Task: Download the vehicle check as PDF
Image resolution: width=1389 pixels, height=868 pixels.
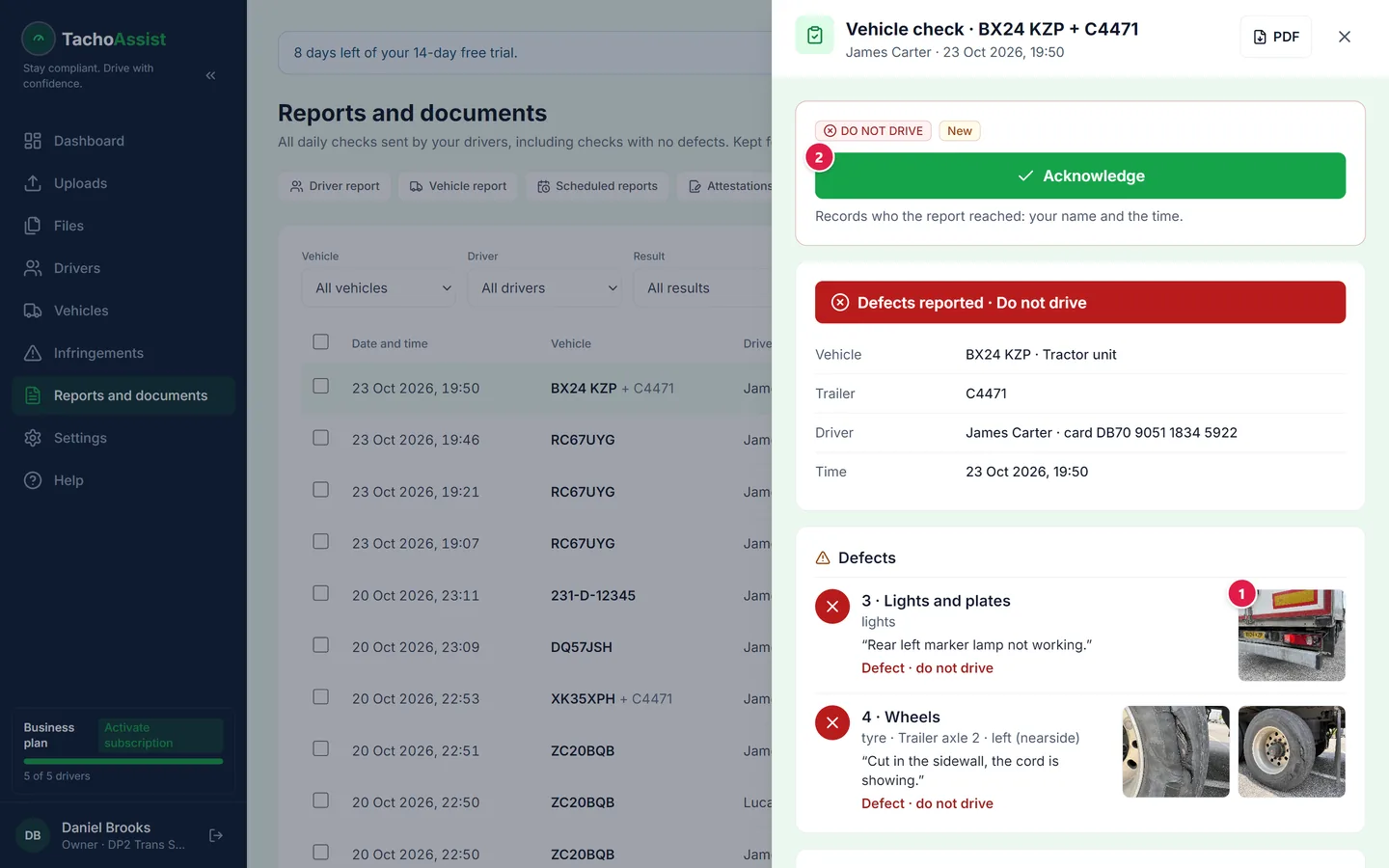Action: [x=1275, y=37]
